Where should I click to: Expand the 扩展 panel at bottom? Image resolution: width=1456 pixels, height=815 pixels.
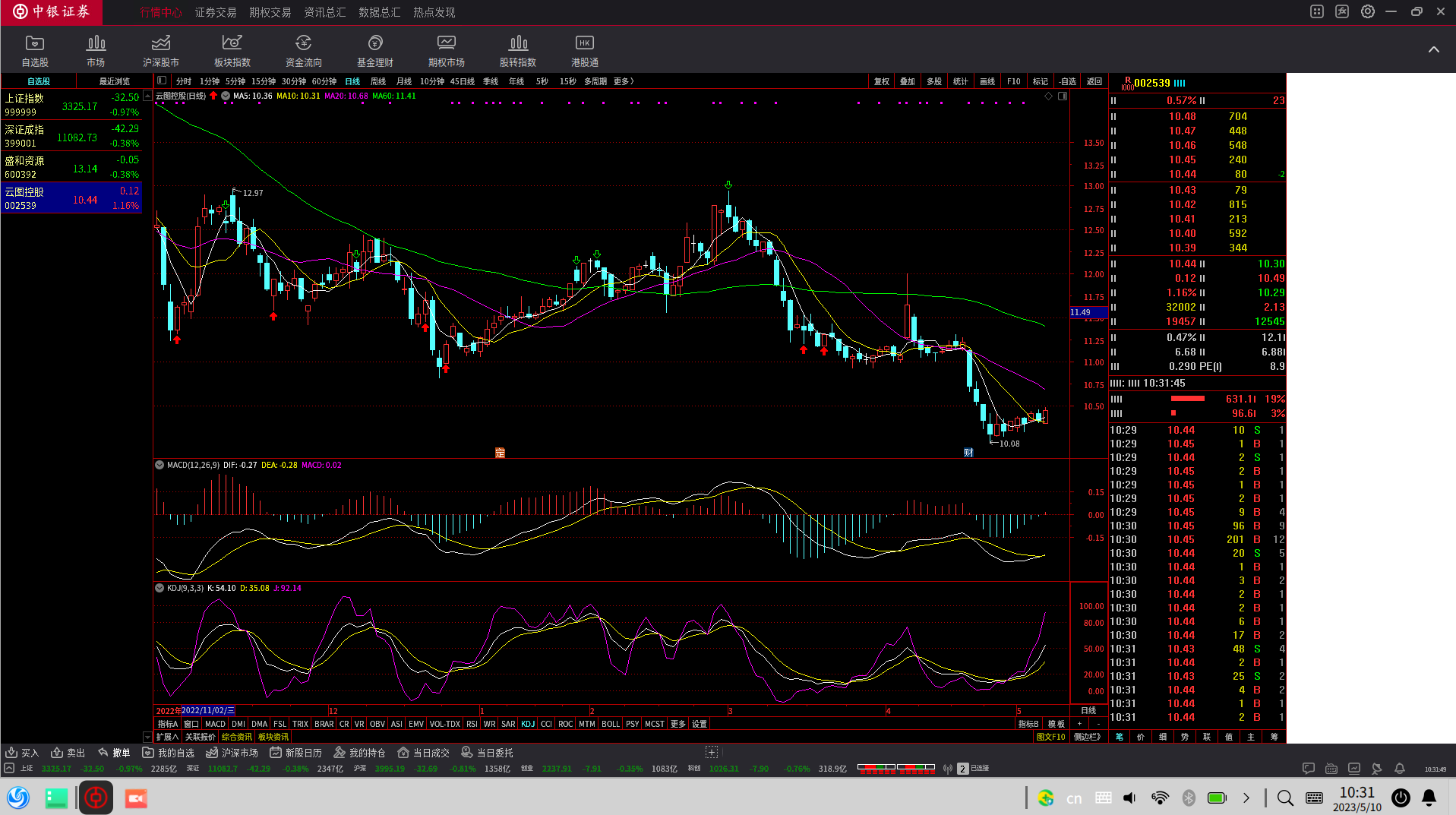click(167, 737)
